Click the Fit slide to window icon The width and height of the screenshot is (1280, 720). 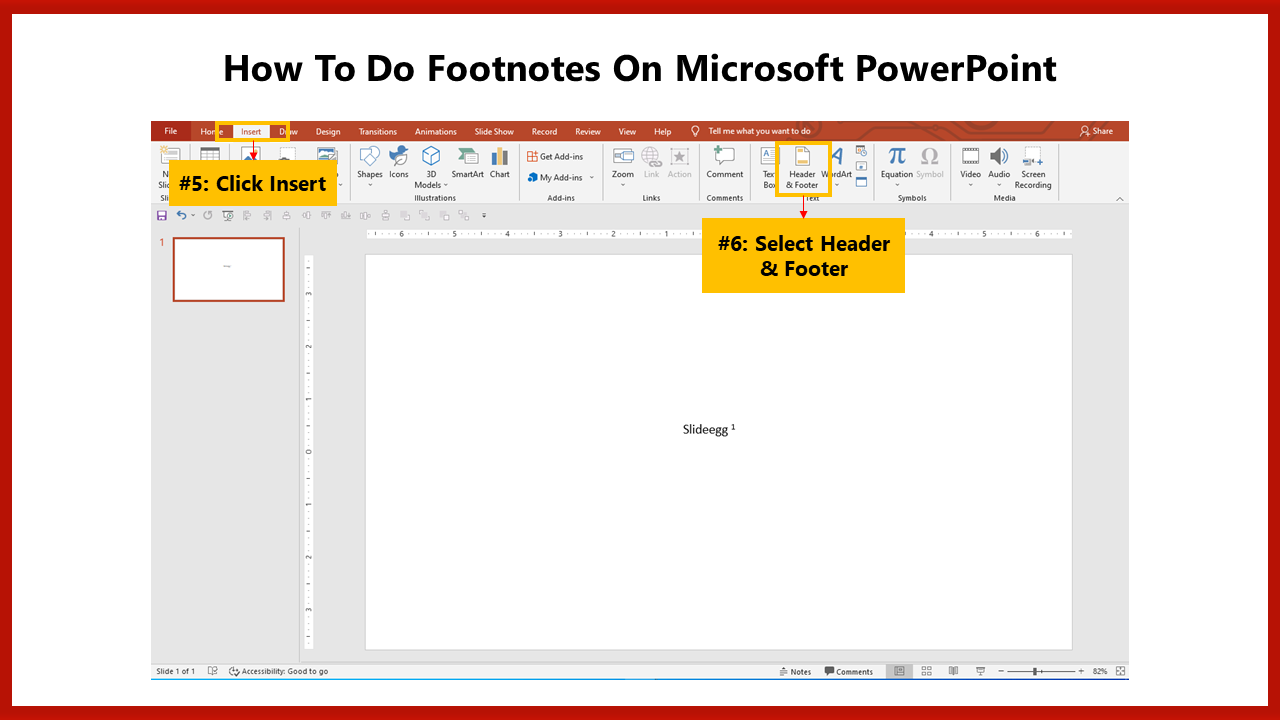click(x=1120, y=671)
